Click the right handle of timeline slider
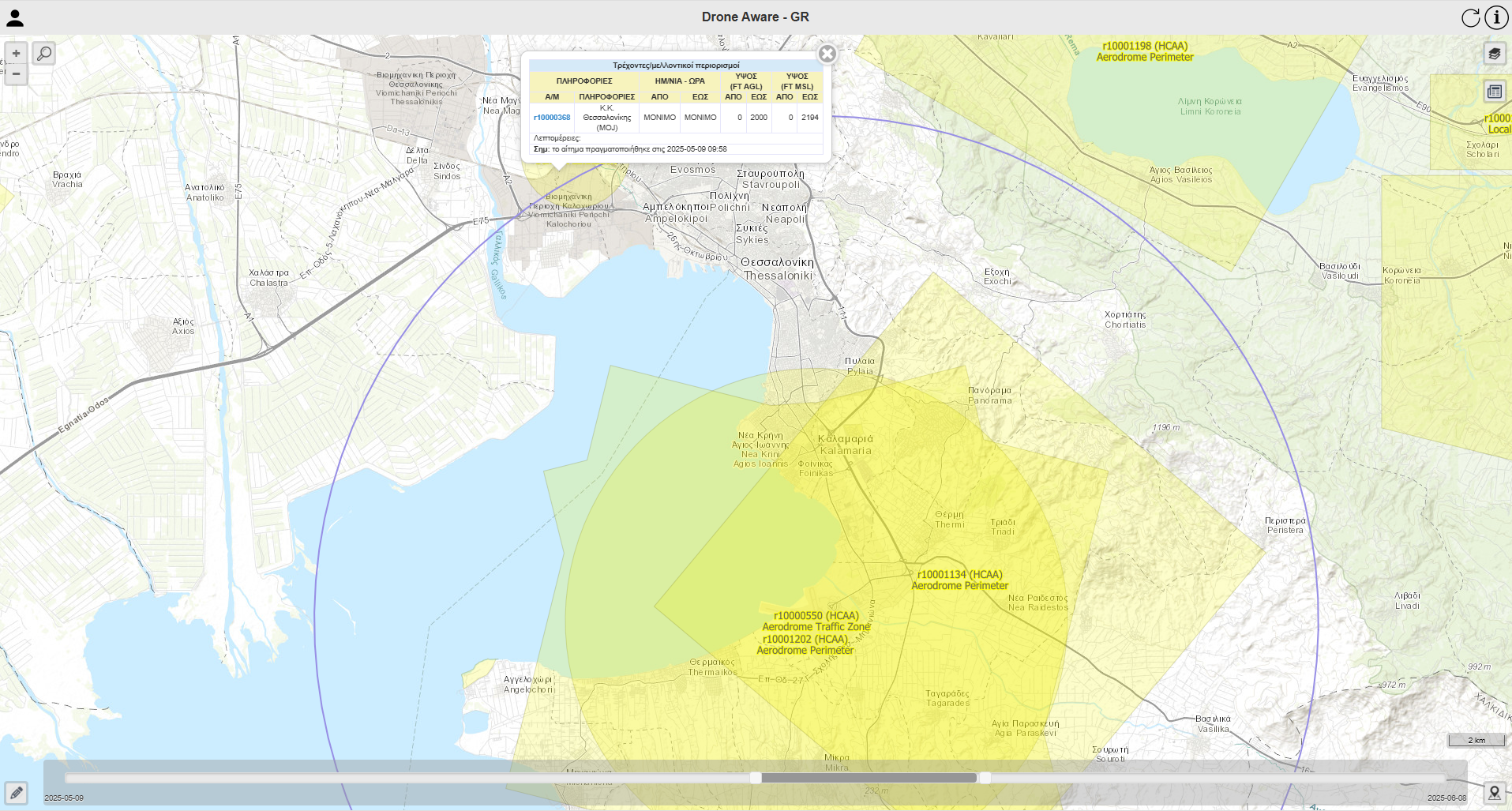The image size is (1512, 811). click(985, 778)
